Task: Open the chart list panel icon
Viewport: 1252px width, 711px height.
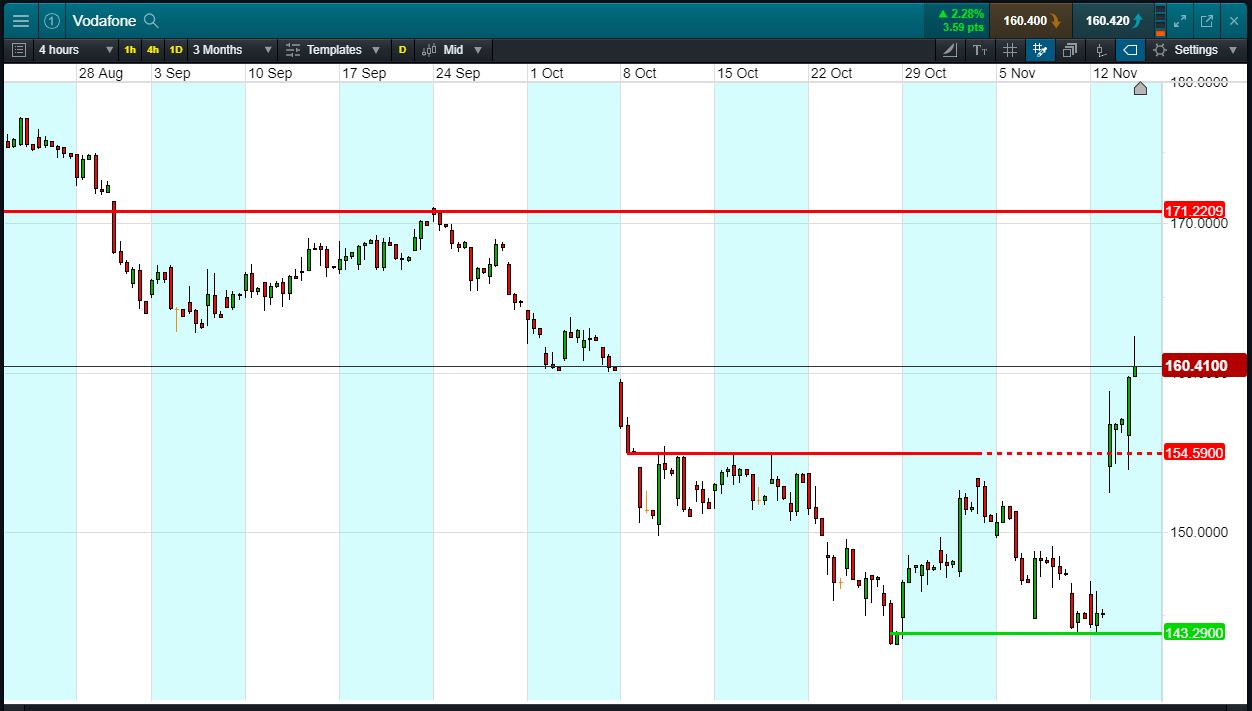Action: click(x=18, y=50)
